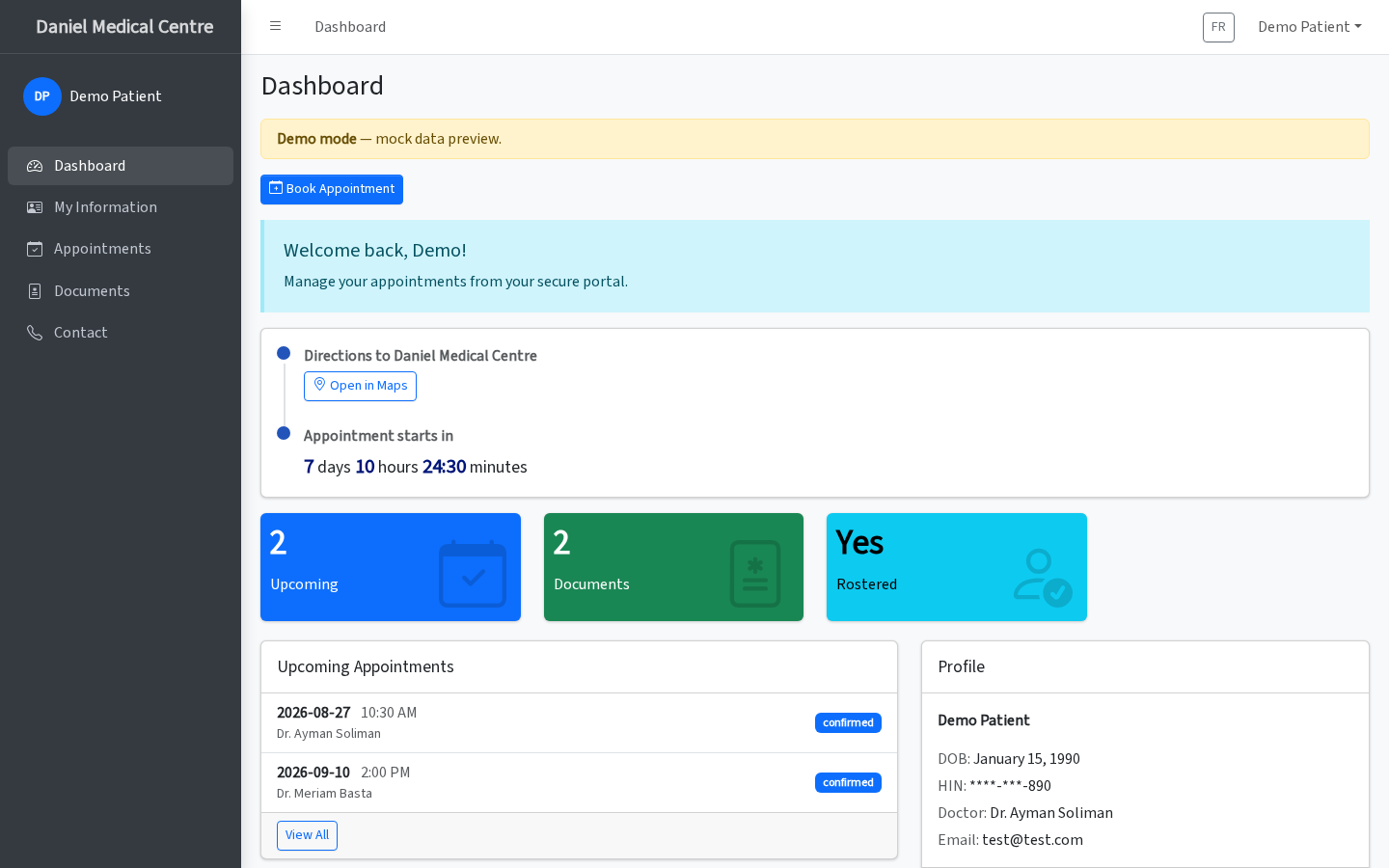This screenshot has height=868, width=1389.
Task: Click the Yes Rostered stat card
Action: (x=957, y=567)
